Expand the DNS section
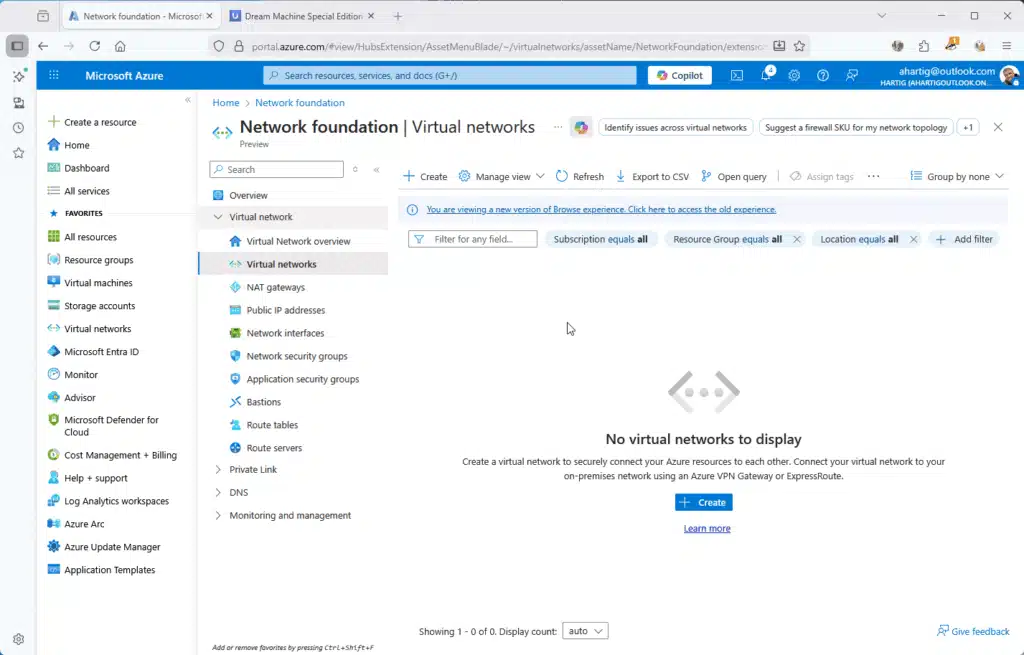 point(218,492)
